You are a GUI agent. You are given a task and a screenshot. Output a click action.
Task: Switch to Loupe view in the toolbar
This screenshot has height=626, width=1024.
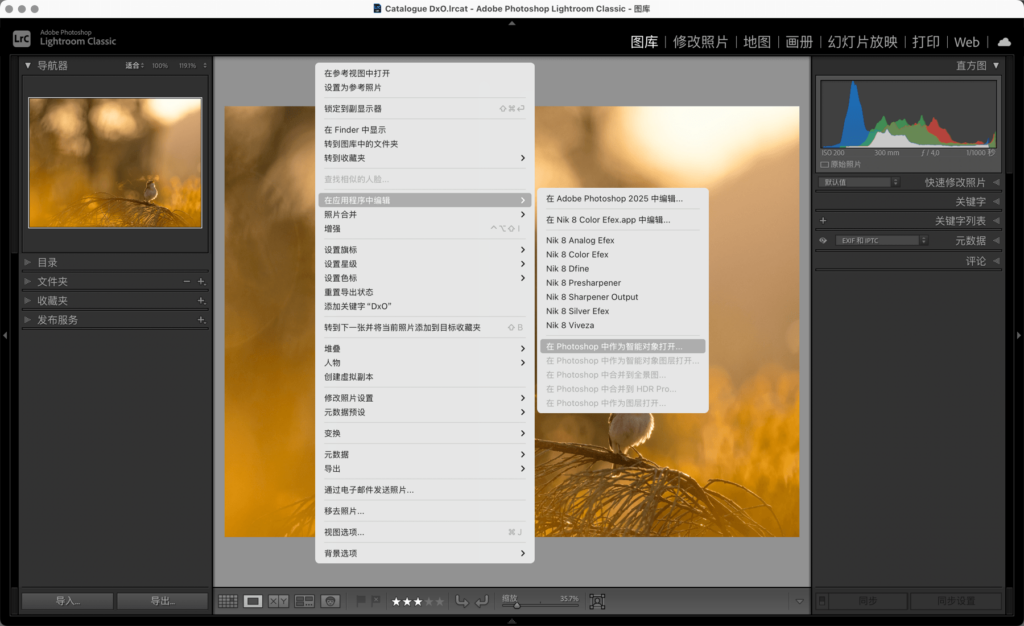click(x=253, y=601)
